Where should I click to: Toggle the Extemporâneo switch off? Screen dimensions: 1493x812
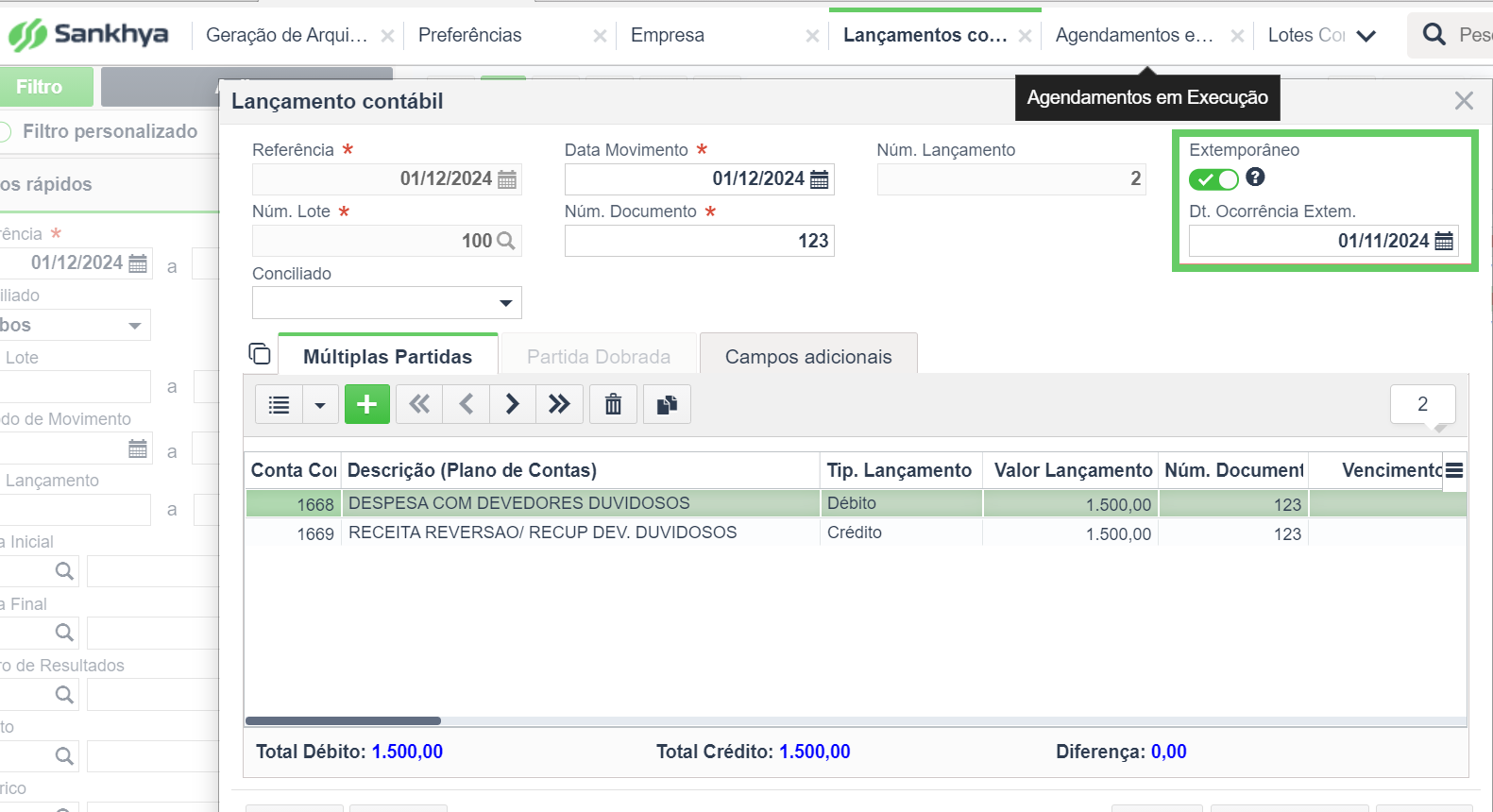point(1213,179)
